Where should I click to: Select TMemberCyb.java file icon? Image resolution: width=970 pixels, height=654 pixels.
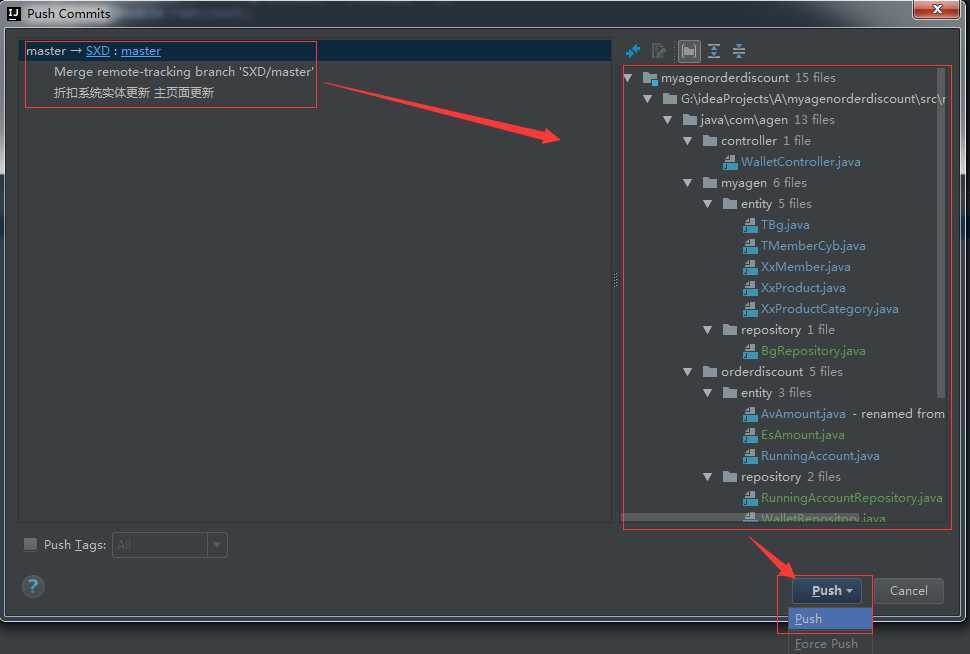pyautogui.click(x=750, y=246)
